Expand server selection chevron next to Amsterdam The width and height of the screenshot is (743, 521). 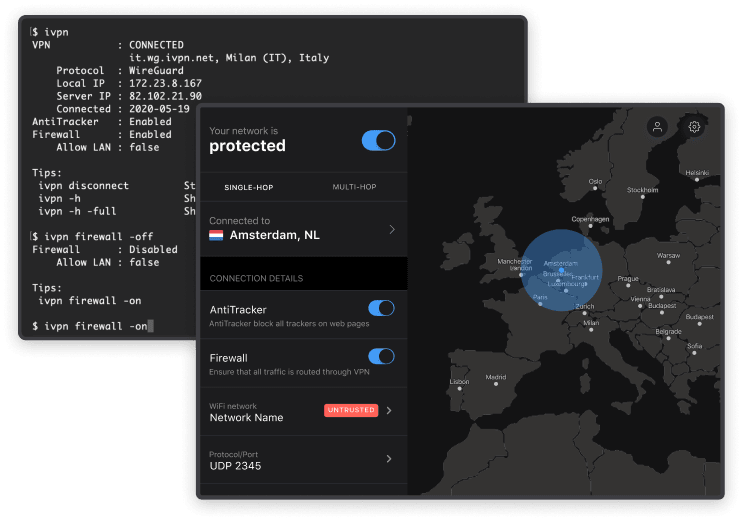coord(392,229)
